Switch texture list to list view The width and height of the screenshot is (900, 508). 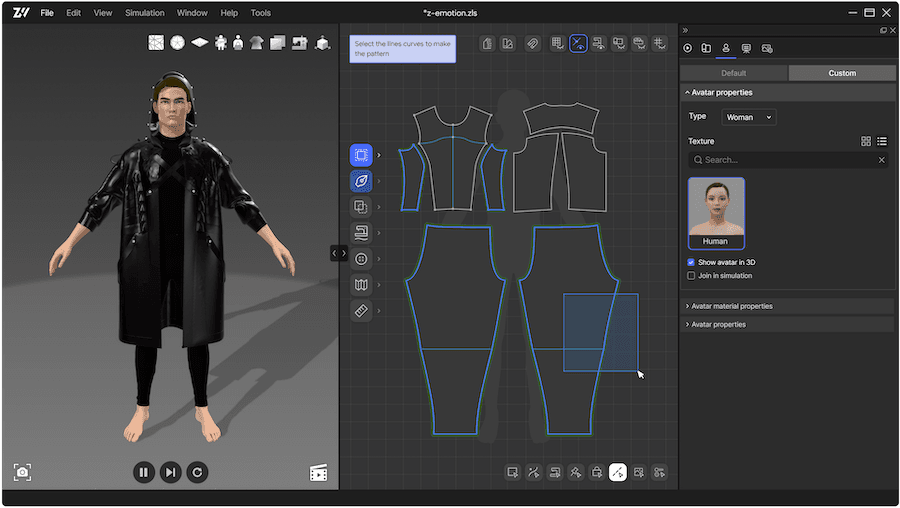coord(882,141)
